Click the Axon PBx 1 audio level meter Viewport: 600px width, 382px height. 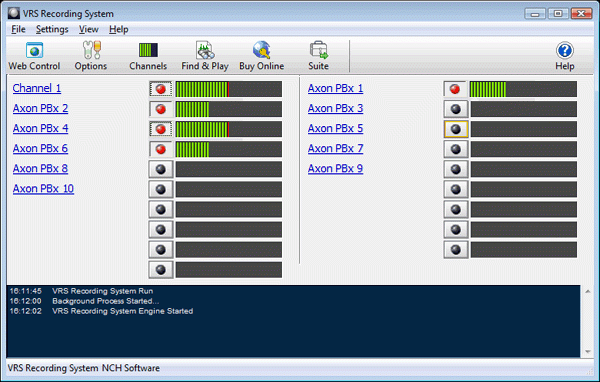click(x=523, y=89)
